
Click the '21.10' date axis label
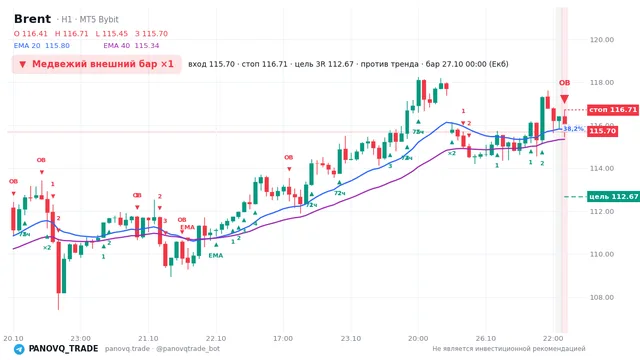[x=148, y=338]
